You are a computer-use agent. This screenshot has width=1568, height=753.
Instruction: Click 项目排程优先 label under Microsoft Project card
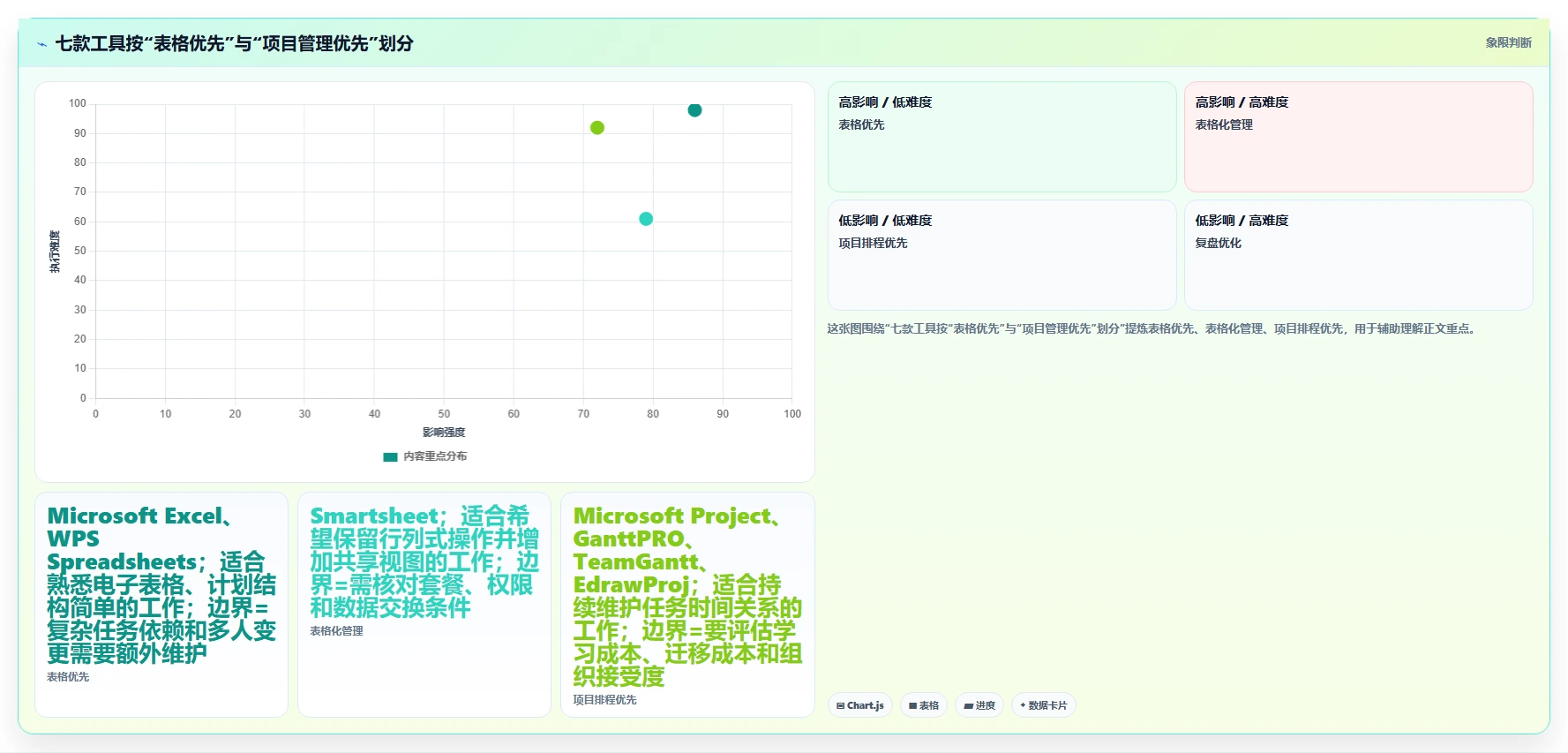point(604,700)
